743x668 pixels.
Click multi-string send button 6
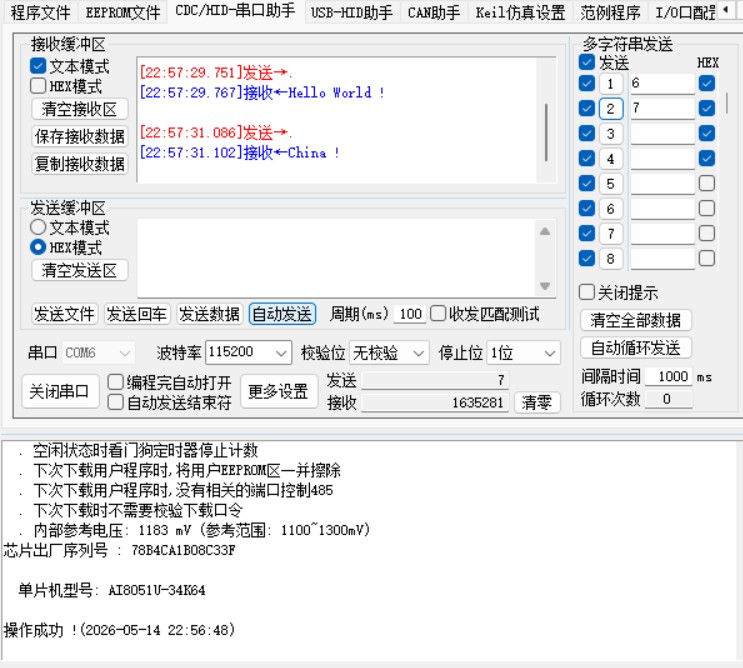pos(610,209)
